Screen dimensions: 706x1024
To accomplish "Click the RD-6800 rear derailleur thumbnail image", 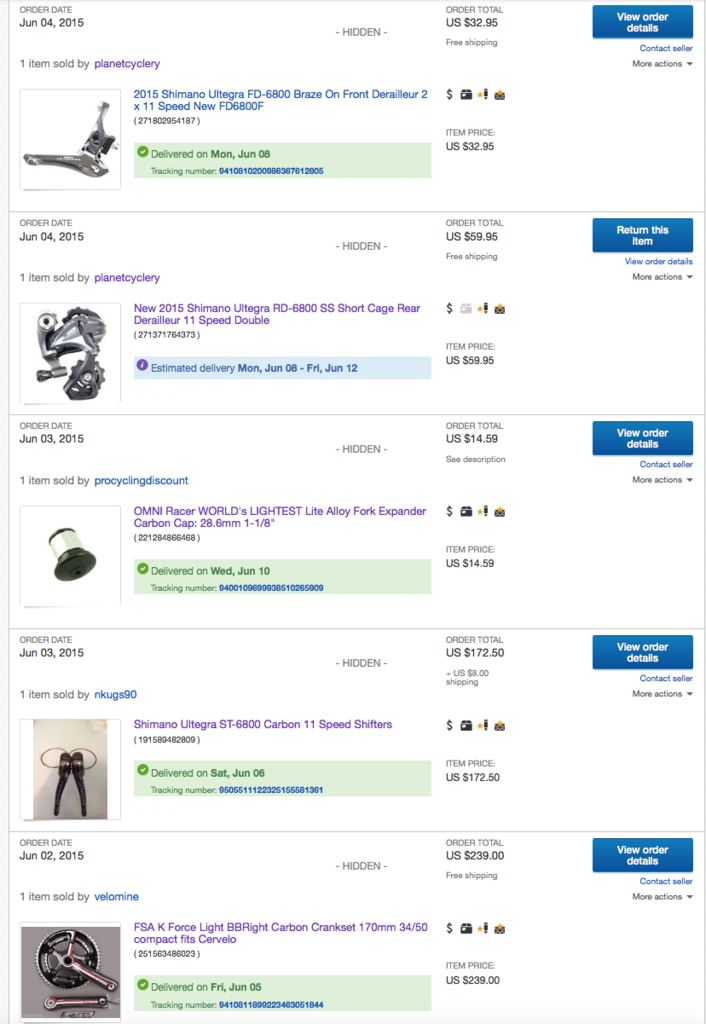I will 70,351.
